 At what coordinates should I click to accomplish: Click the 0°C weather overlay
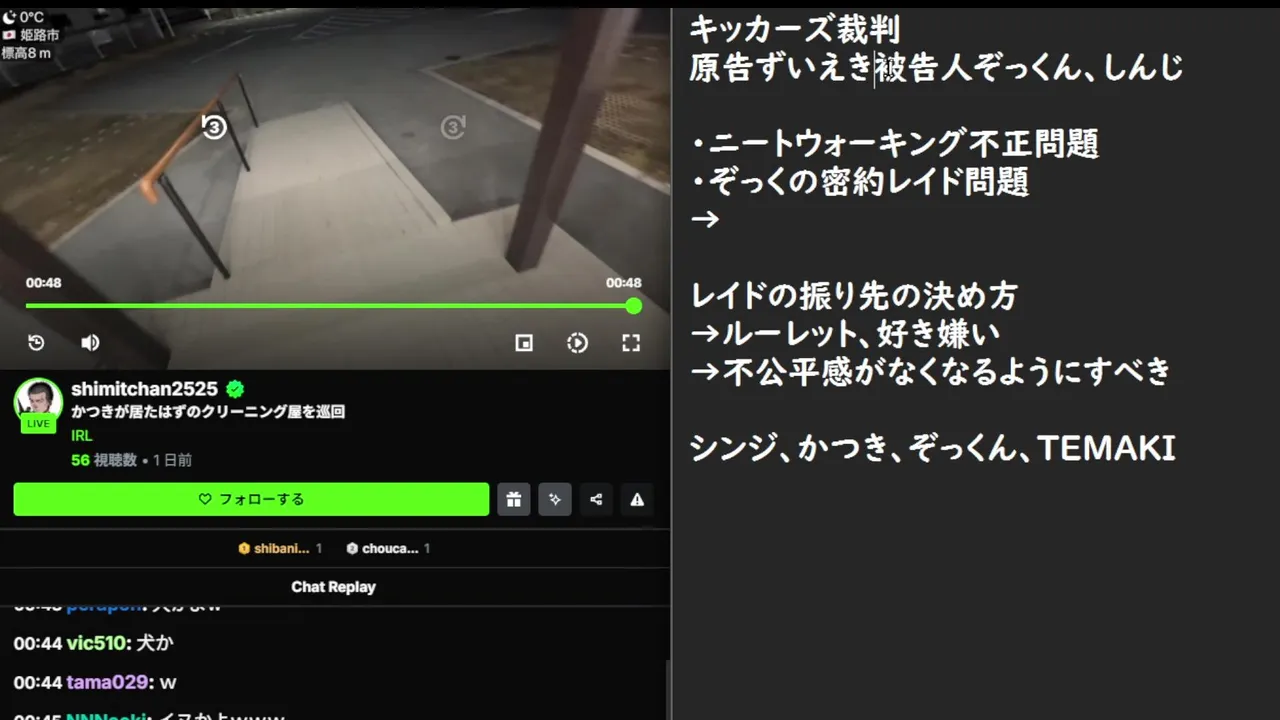tap(24, 17)
